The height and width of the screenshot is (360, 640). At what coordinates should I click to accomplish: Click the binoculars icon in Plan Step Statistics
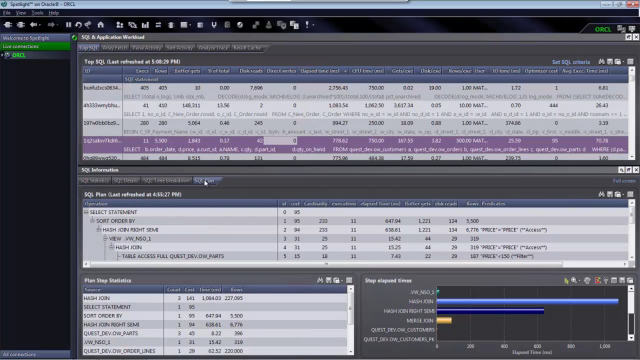320,280
